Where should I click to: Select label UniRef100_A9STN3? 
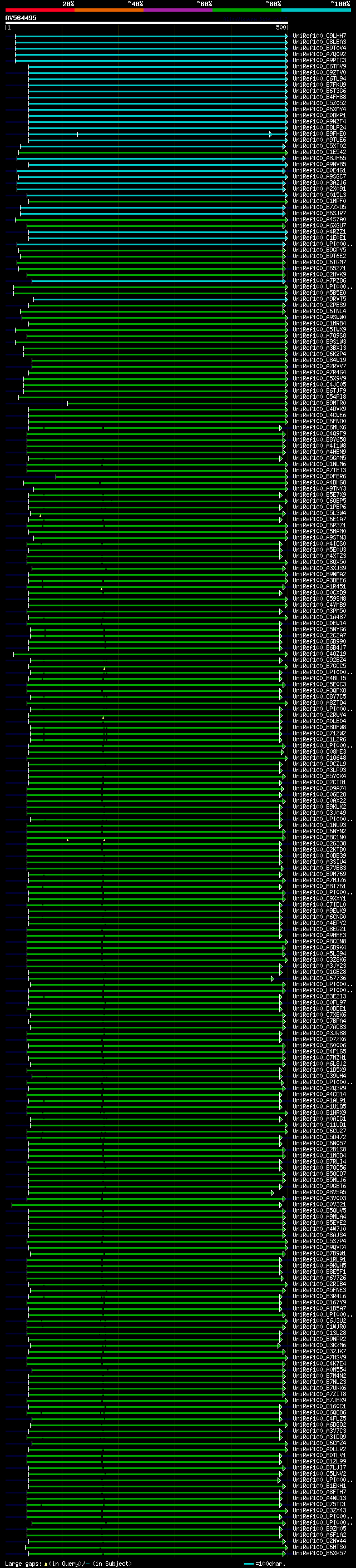(319, 537)
